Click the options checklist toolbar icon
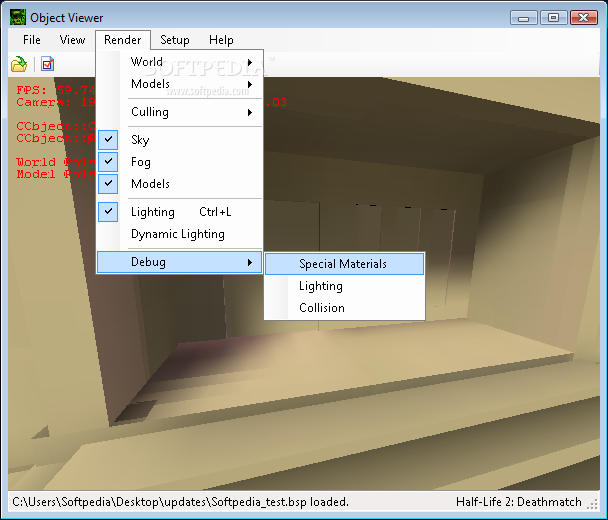This screenshot has width=608, height=520. 48,64
